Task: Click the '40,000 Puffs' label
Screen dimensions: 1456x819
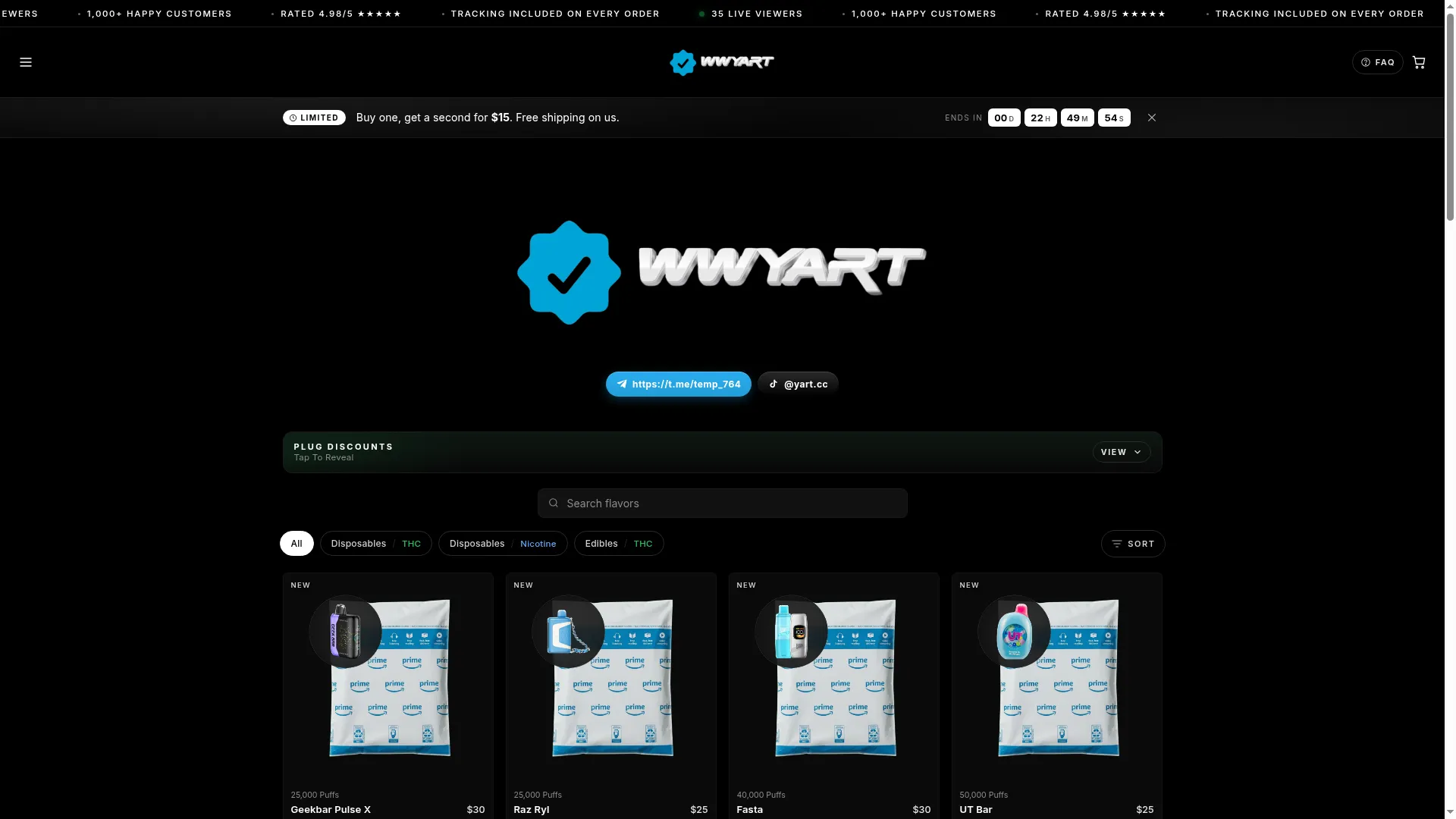Action: pyautogui.click(x=761, y=795)
